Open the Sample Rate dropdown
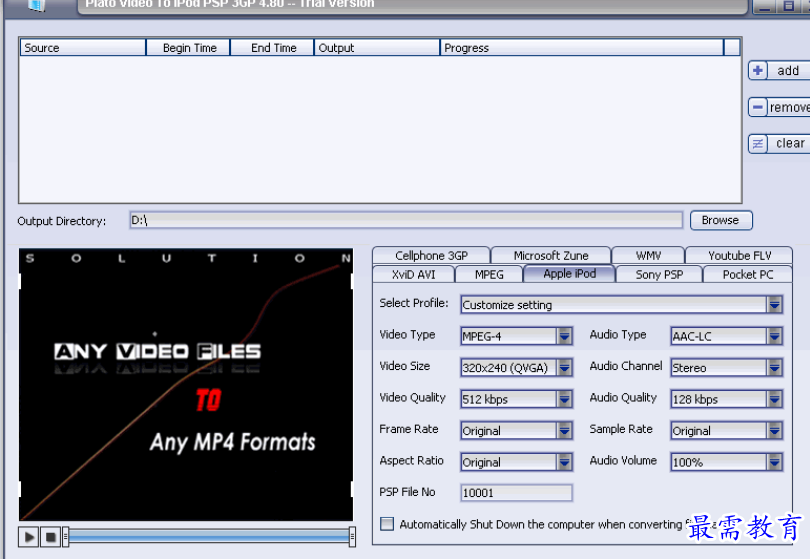 click(x=774, y=431)
